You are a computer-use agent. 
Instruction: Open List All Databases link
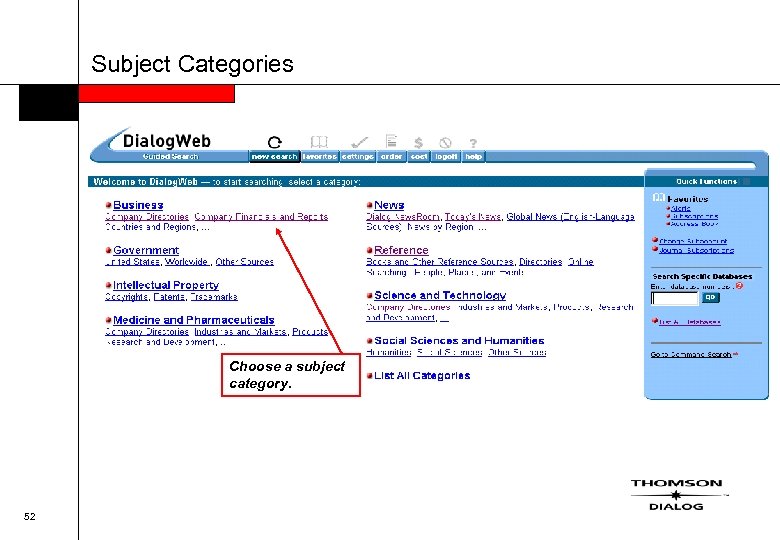[x=689, y=322]
